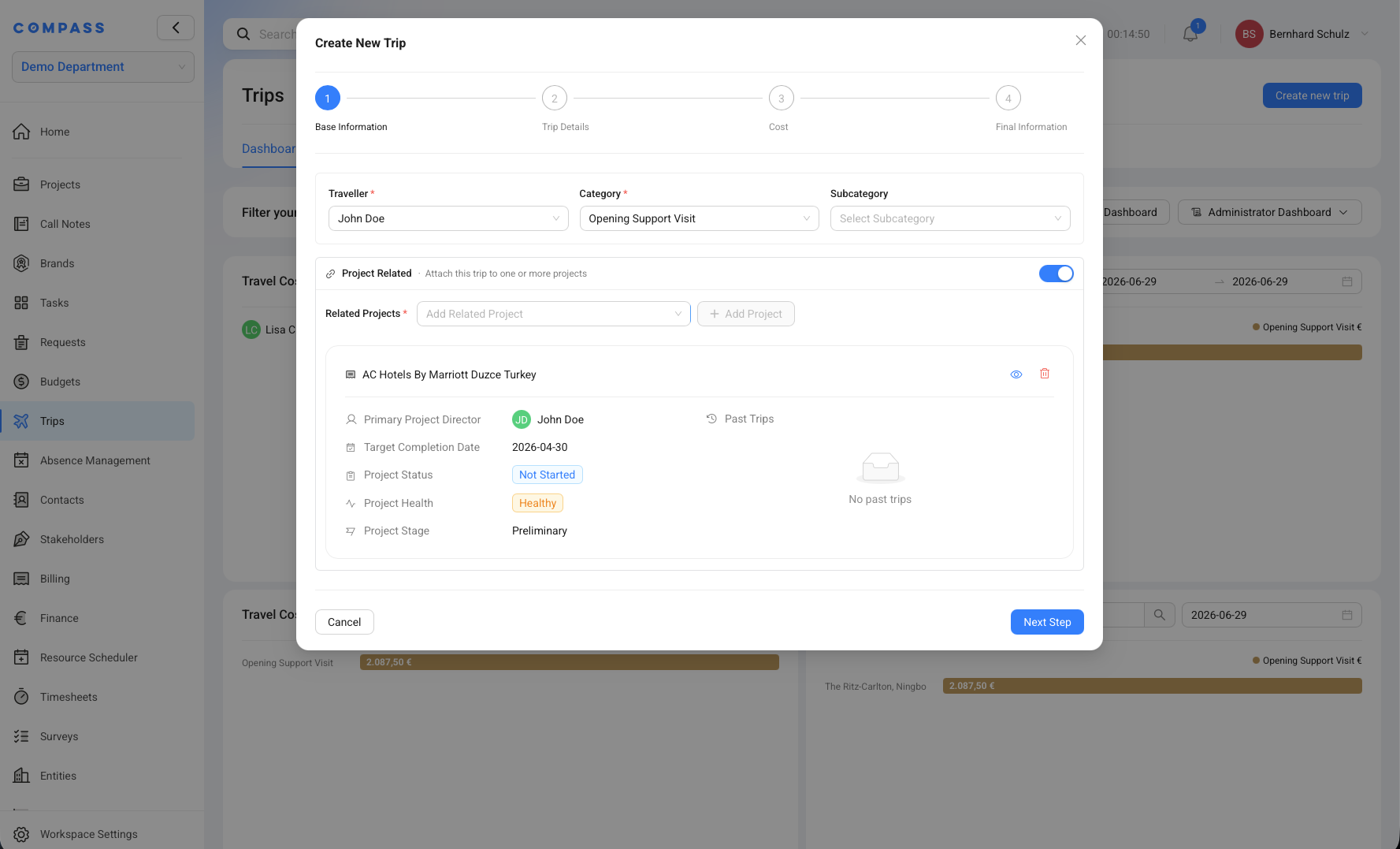The width and height of the screenshot is (1400, 849).
Task: Click the John Doe project director name
Action: tap(560, 419)
